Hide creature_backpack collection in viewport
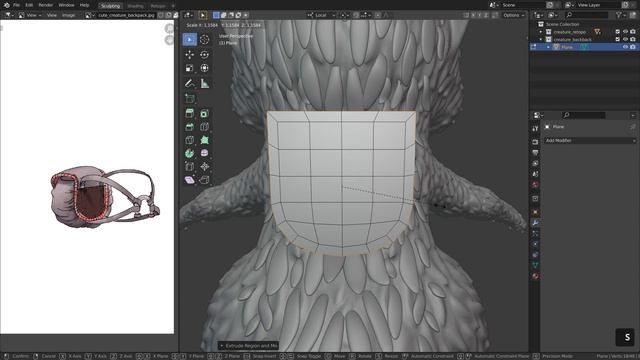 tap(625, 40)
